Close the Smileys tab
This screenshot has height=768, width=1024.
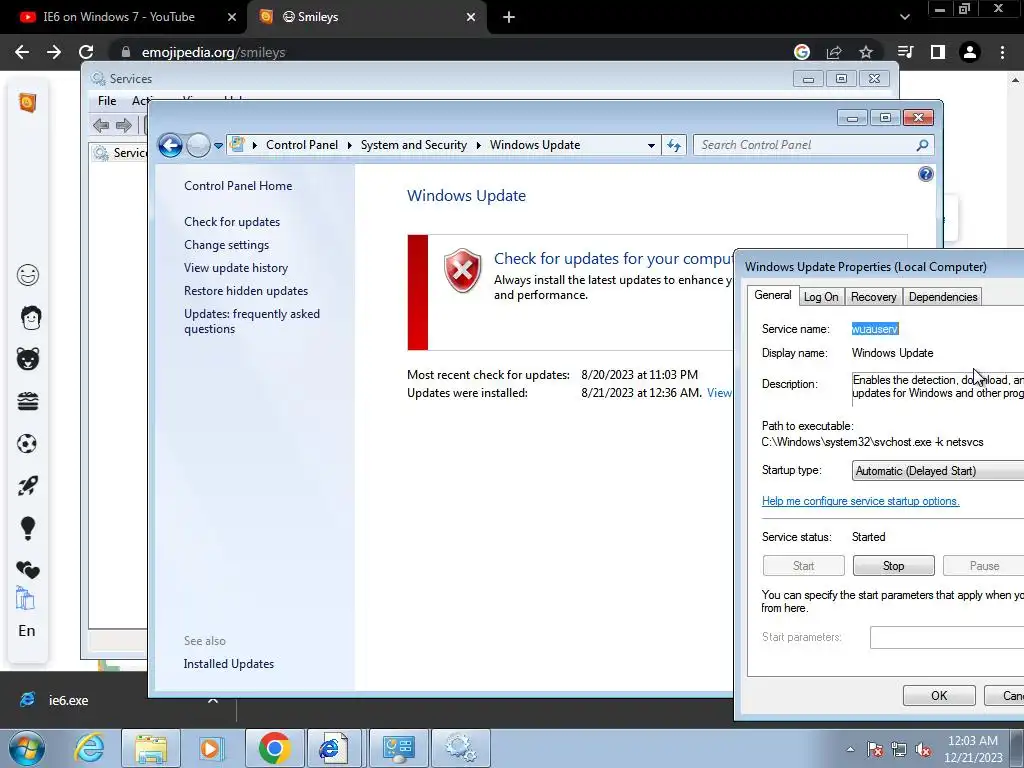coord(471,18)
